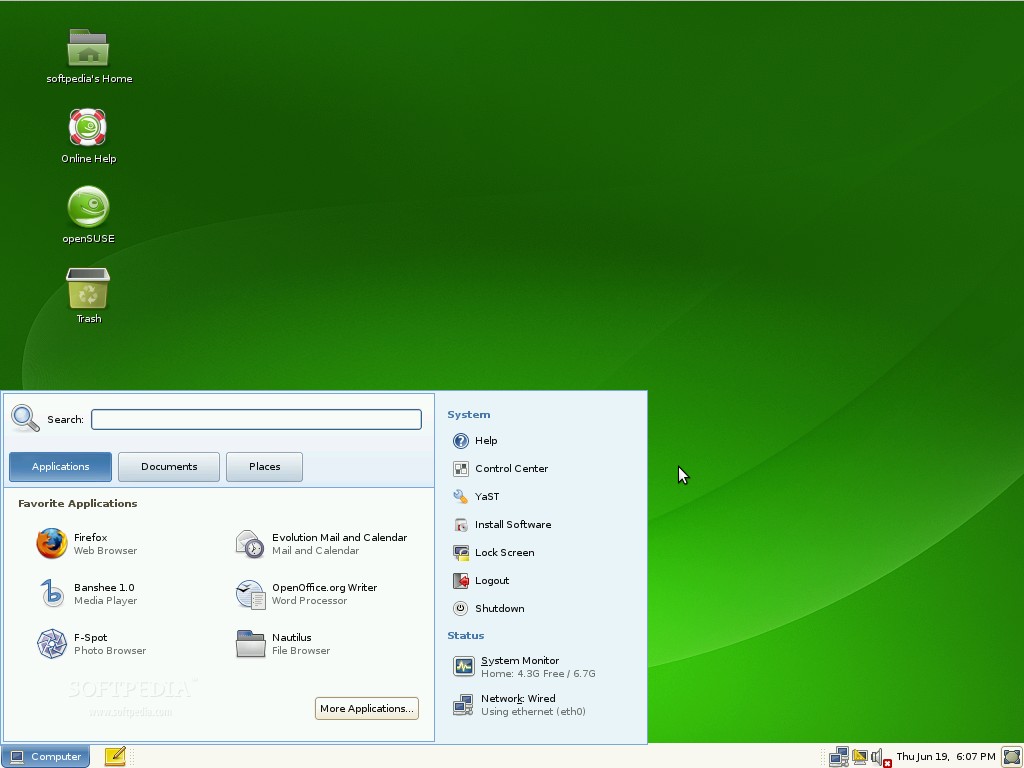
Task: Open the Trash desktop icon
Action: [88, 288]
